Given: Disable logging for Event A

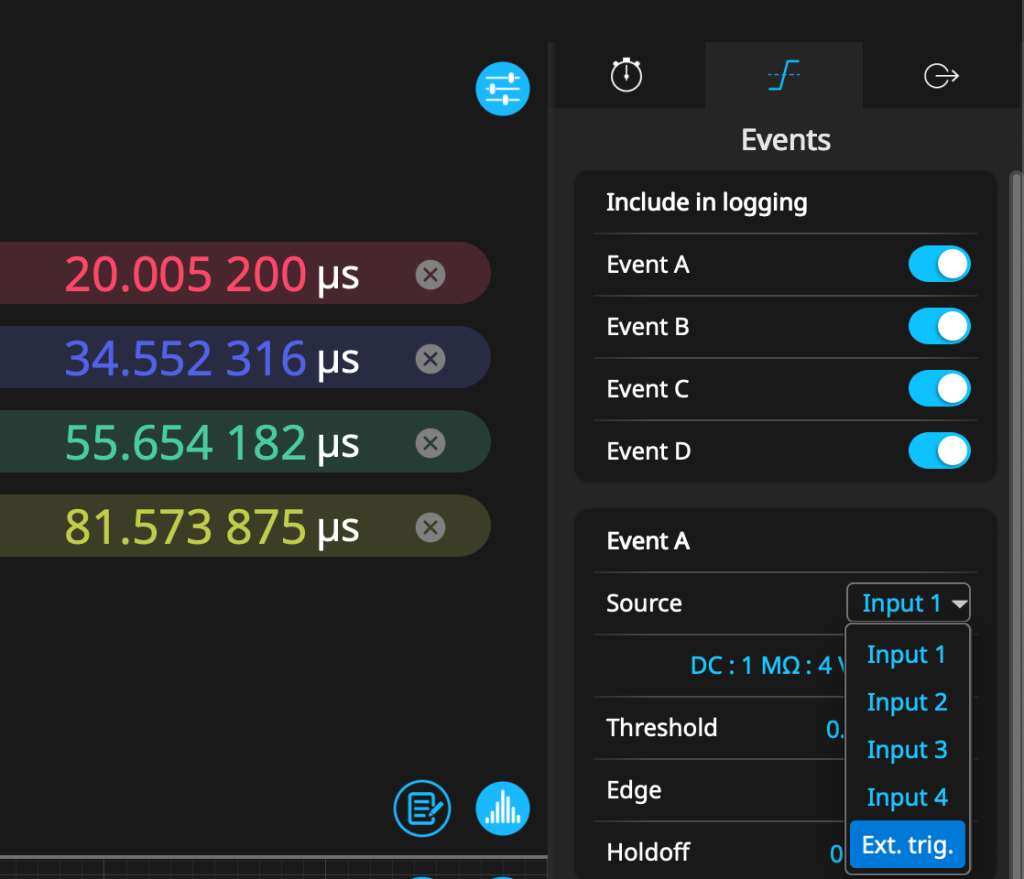Looking at the screenshot, I should (x=938, y=265).
